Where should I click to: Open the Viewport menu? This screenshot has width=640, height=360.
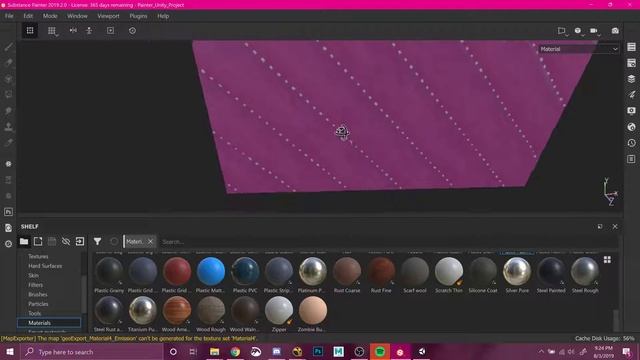108,16
